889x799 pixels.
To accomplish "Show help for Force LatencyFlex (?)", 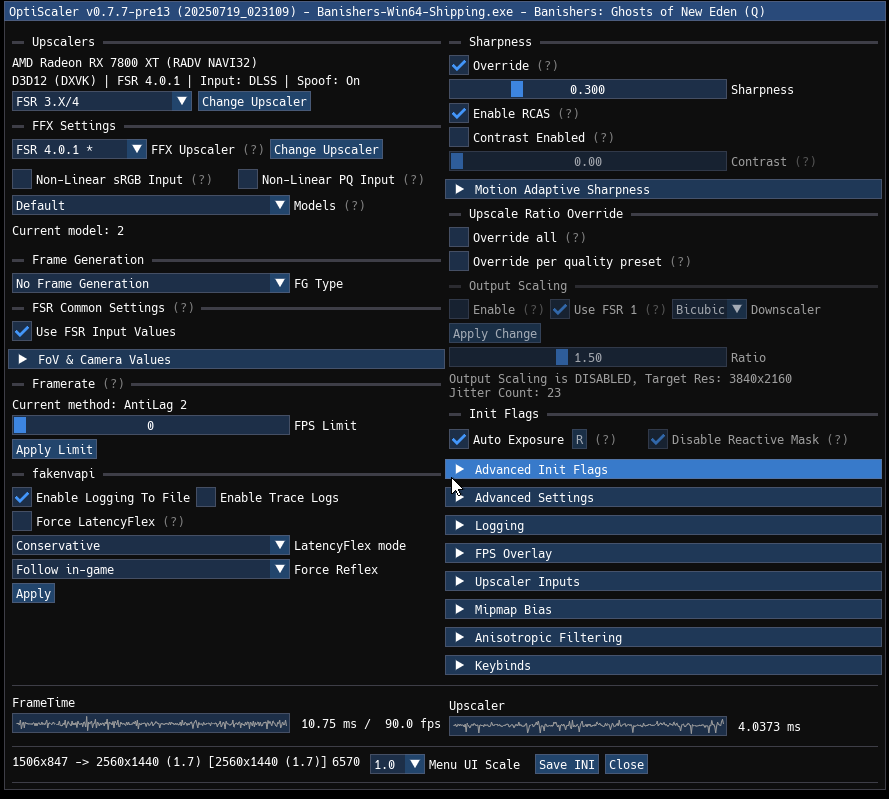I will [173, 521].
